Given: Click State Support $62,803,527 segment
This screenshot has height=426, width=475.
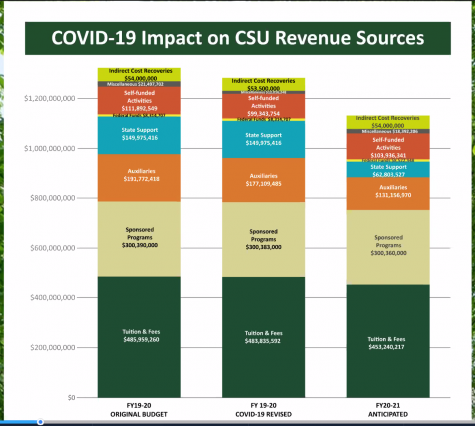Looking at the screenshot, I should 388,169.
